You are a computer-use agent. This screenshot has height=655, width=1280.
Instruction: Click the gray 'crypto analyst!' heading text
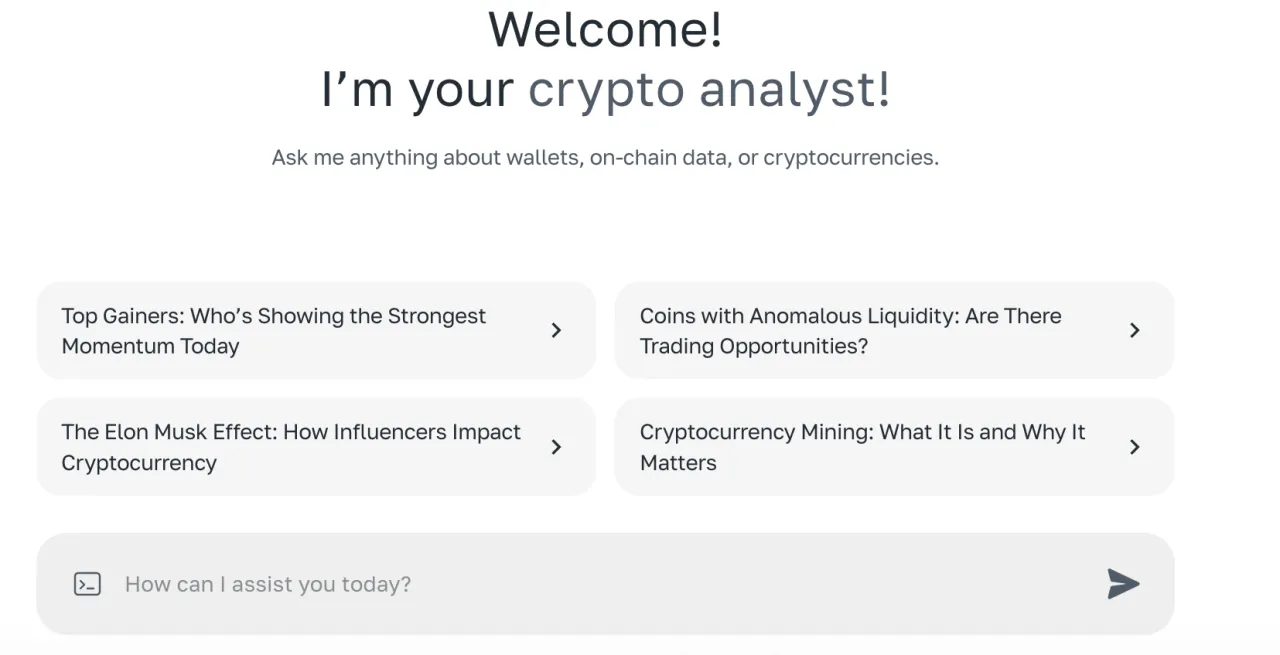708,89
